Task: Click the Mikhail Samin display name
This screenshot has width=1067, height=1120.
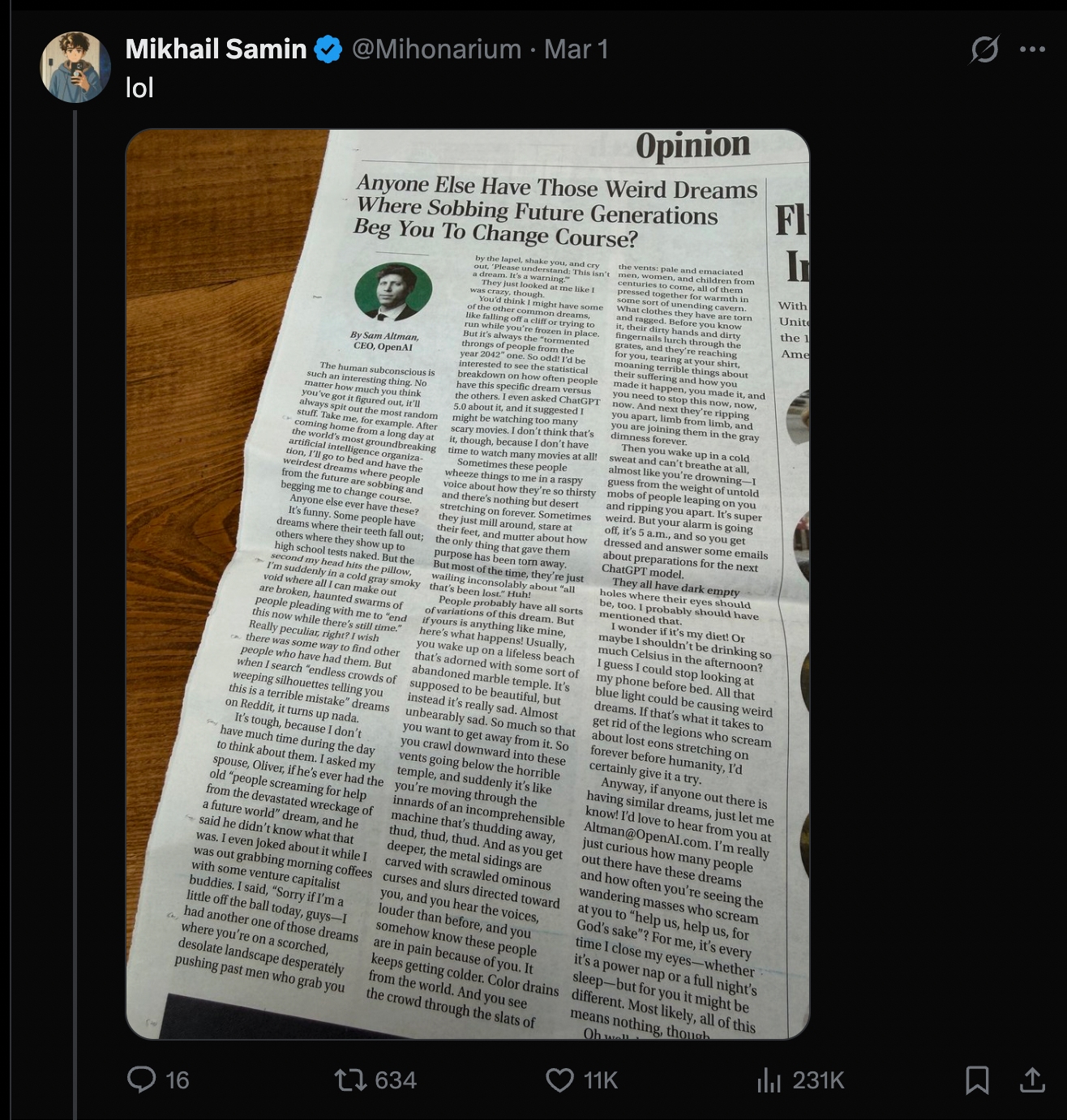Action: [x=216, y=49]
